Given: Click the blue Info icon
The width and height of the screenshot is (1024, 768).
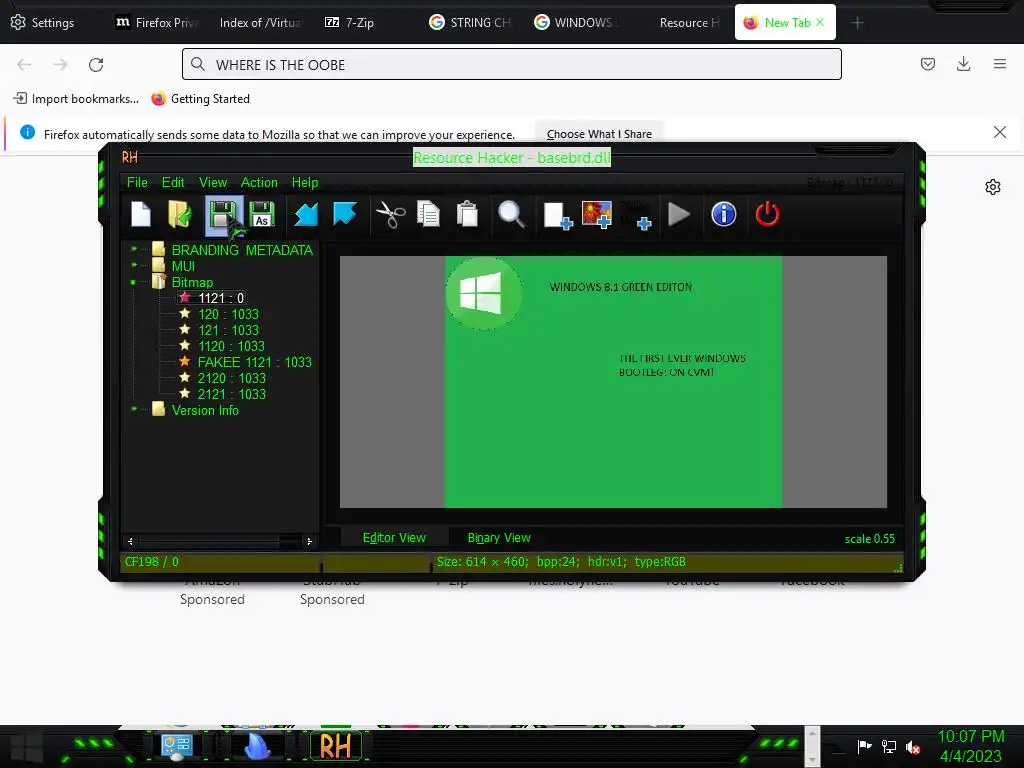Looking at the screenshot, I should coord(724,214).
